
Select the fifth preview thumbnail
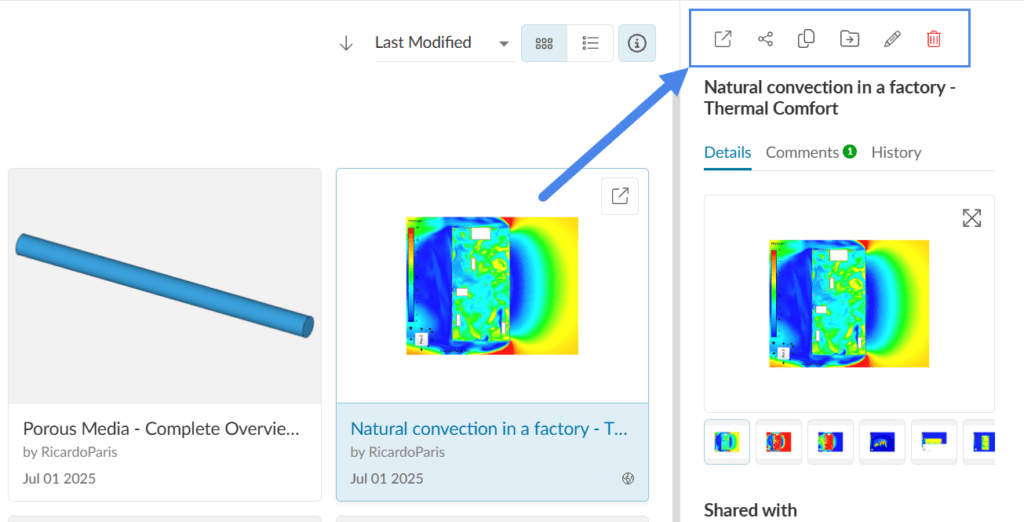[933, 441]
